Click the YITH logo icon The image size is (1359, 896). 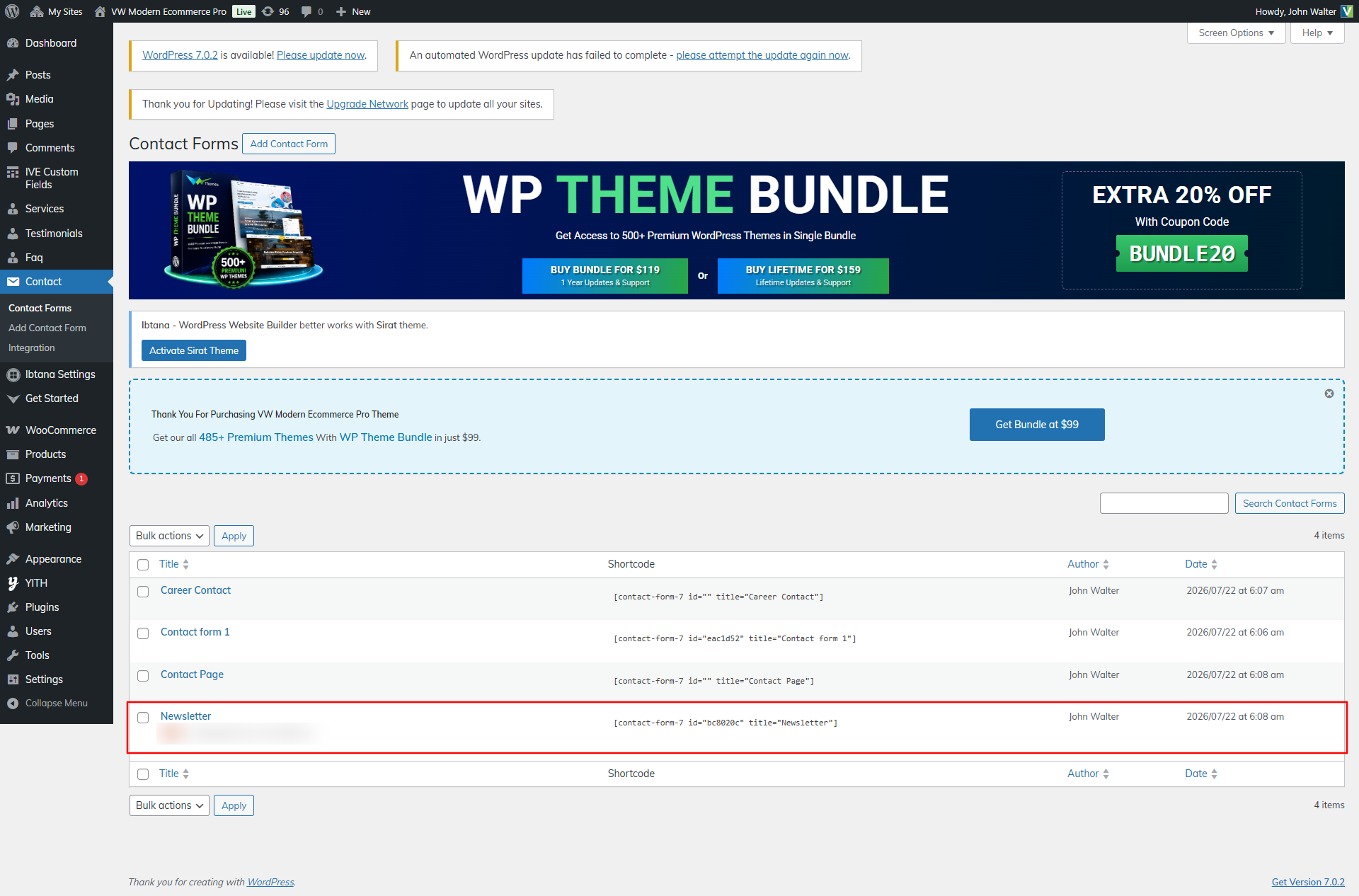click(13, 583)
